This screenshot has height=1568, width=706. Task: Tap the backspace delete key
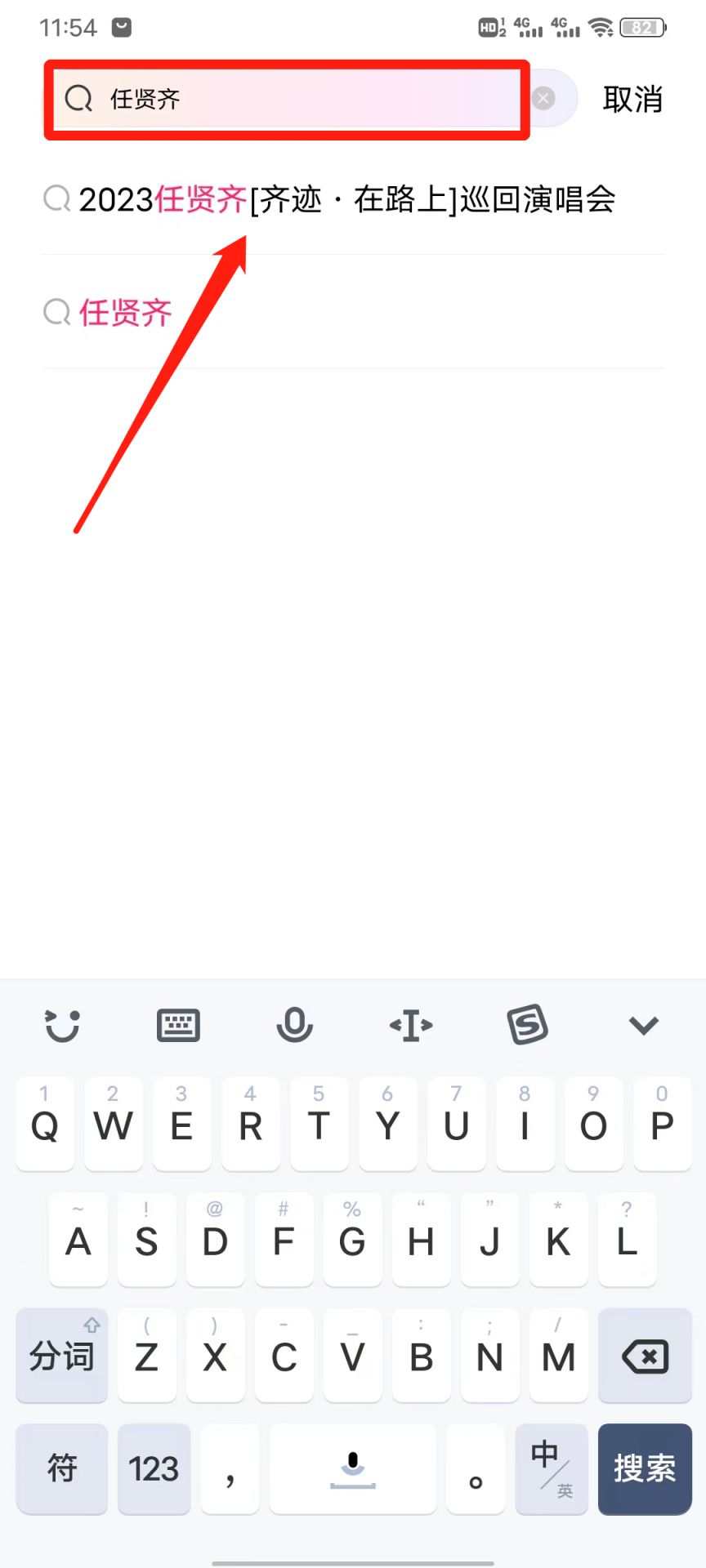[x=645, y=1356]
